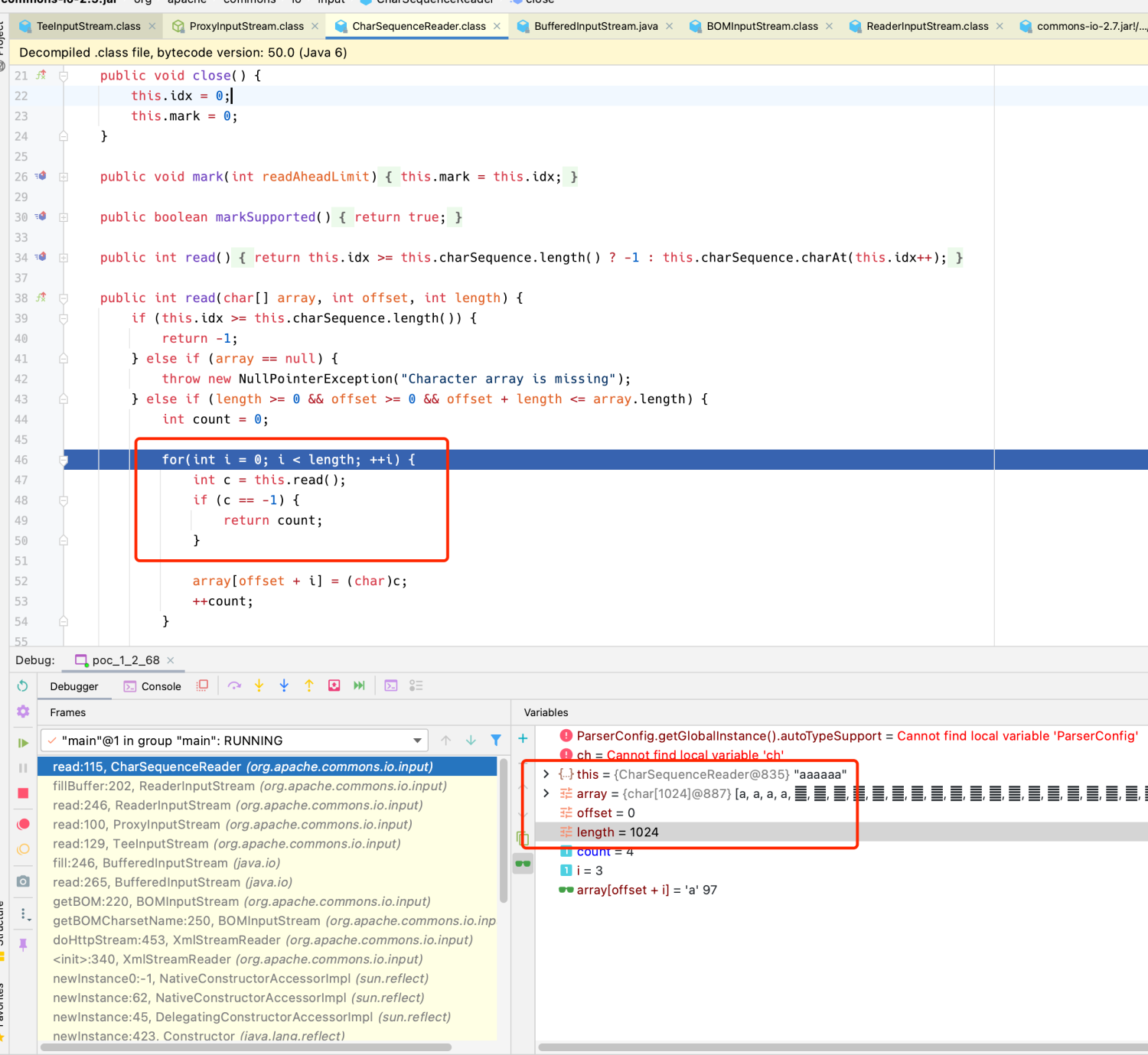The image size is (1148, 1055).
Task: Collapse the if block at line 39
Action: 64,318
